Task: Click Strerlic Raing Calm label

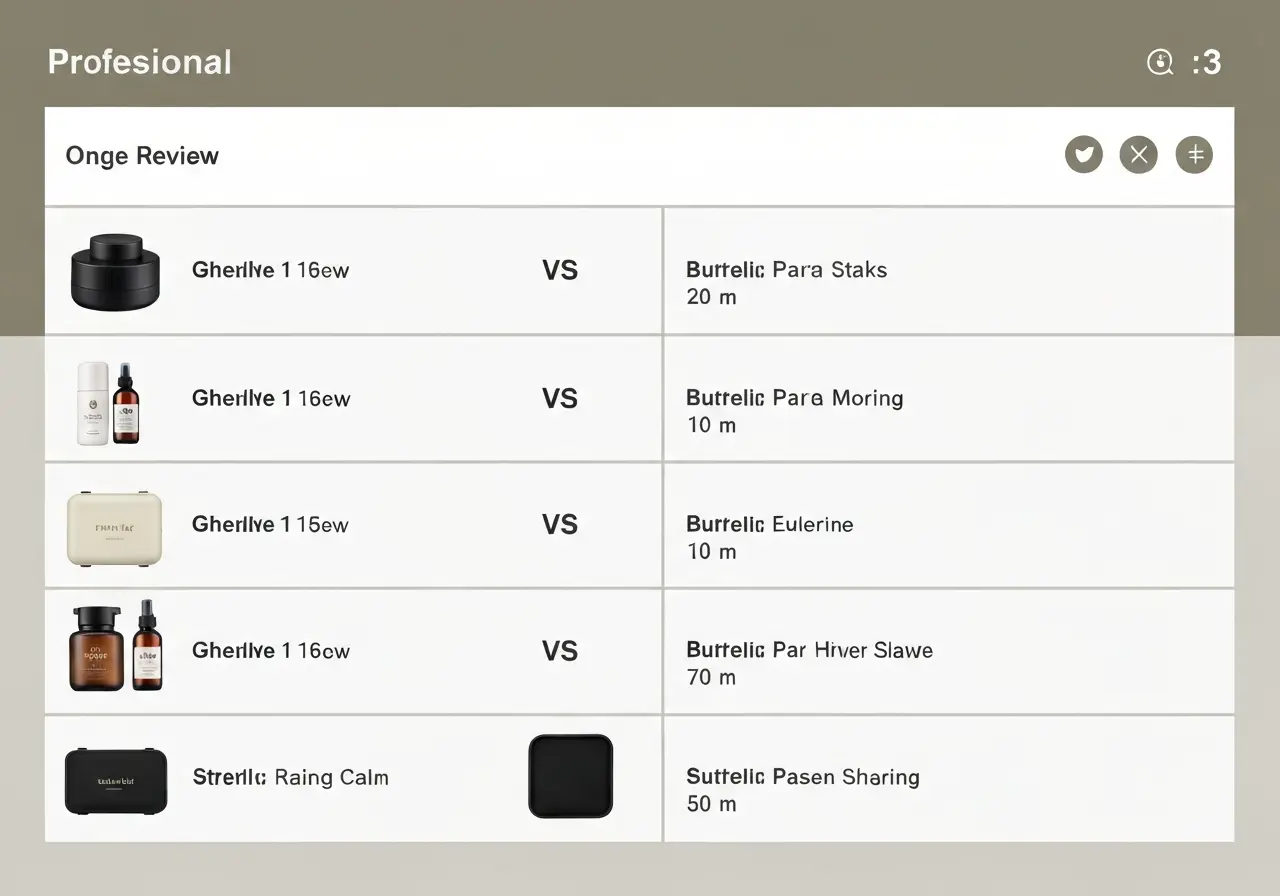Action: point(290,777)
